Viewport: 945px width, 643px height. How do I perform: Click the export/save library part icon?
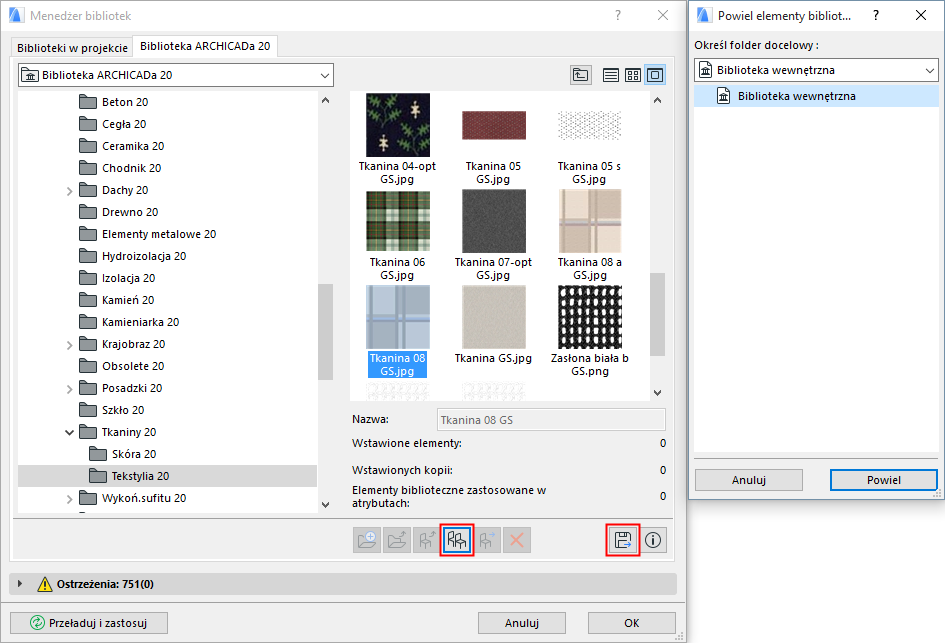pyautogui.click(x=623, y=540)
